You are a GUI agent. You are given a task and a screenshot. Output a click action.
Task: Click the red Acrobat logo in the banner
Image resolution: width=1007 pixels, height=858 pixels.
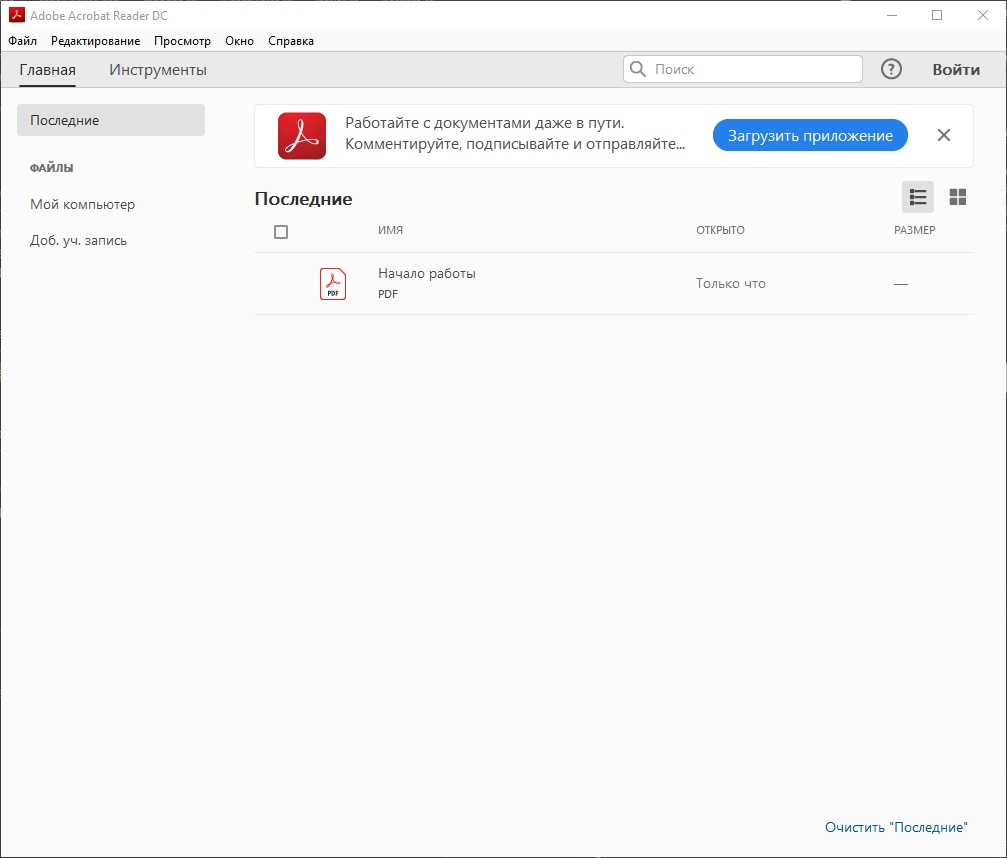click(x=302, y=136)
